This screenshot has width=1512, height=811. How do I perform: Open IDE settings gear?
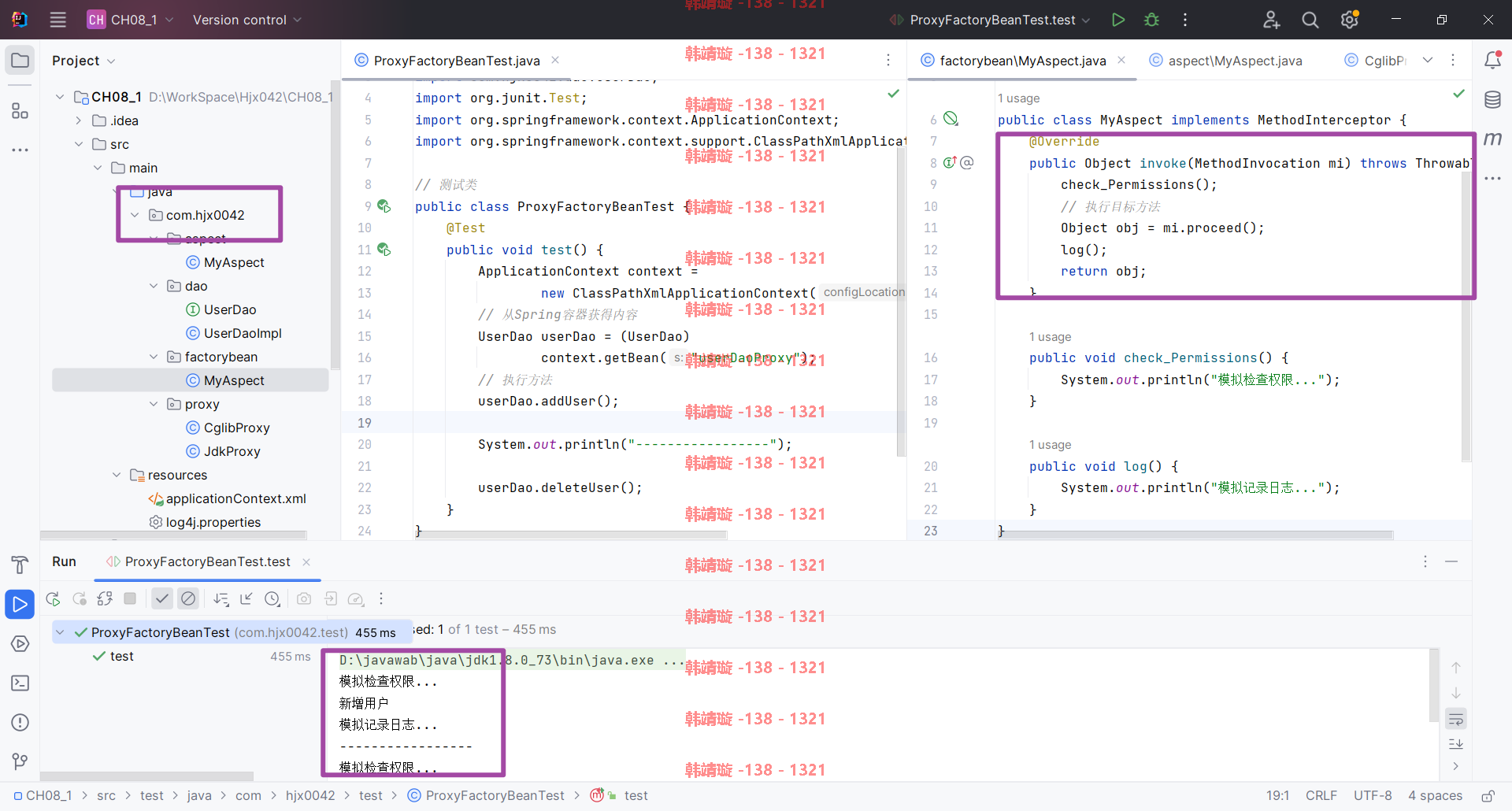[x=1349, y=20]
